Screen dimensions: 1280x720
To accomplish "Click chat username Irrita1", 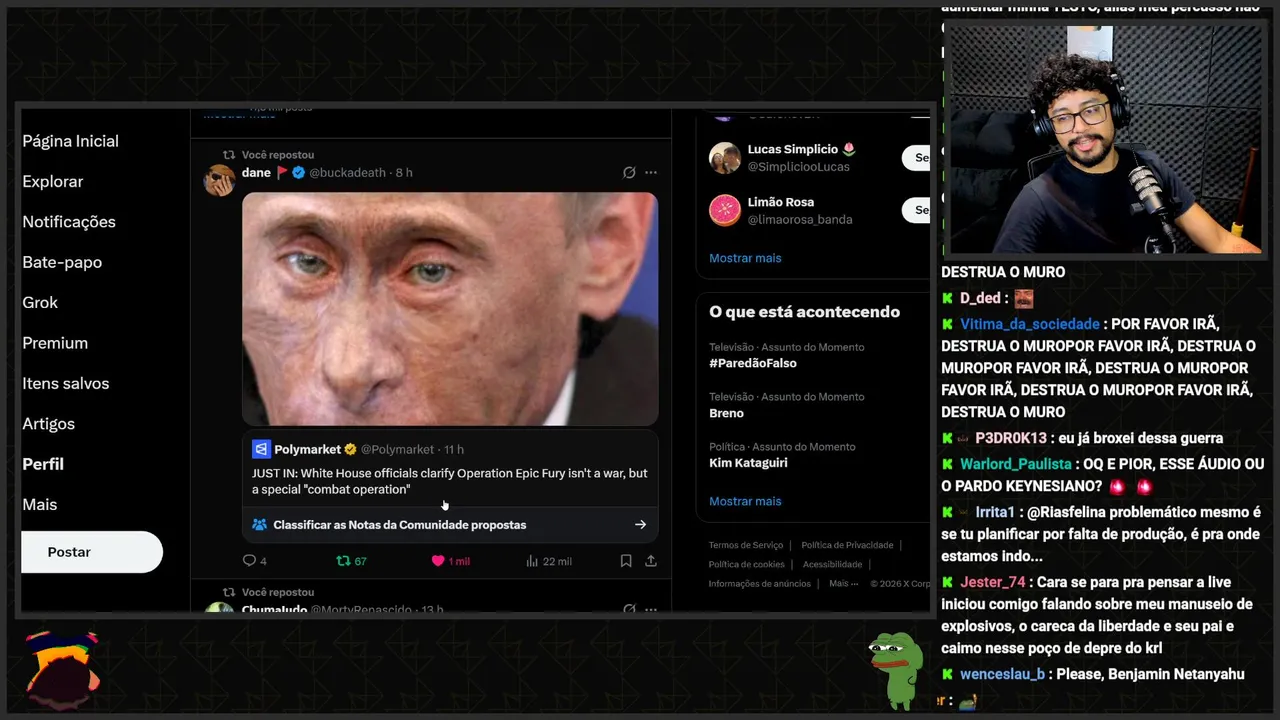I will pyautogui.click(x=995, y=512).
